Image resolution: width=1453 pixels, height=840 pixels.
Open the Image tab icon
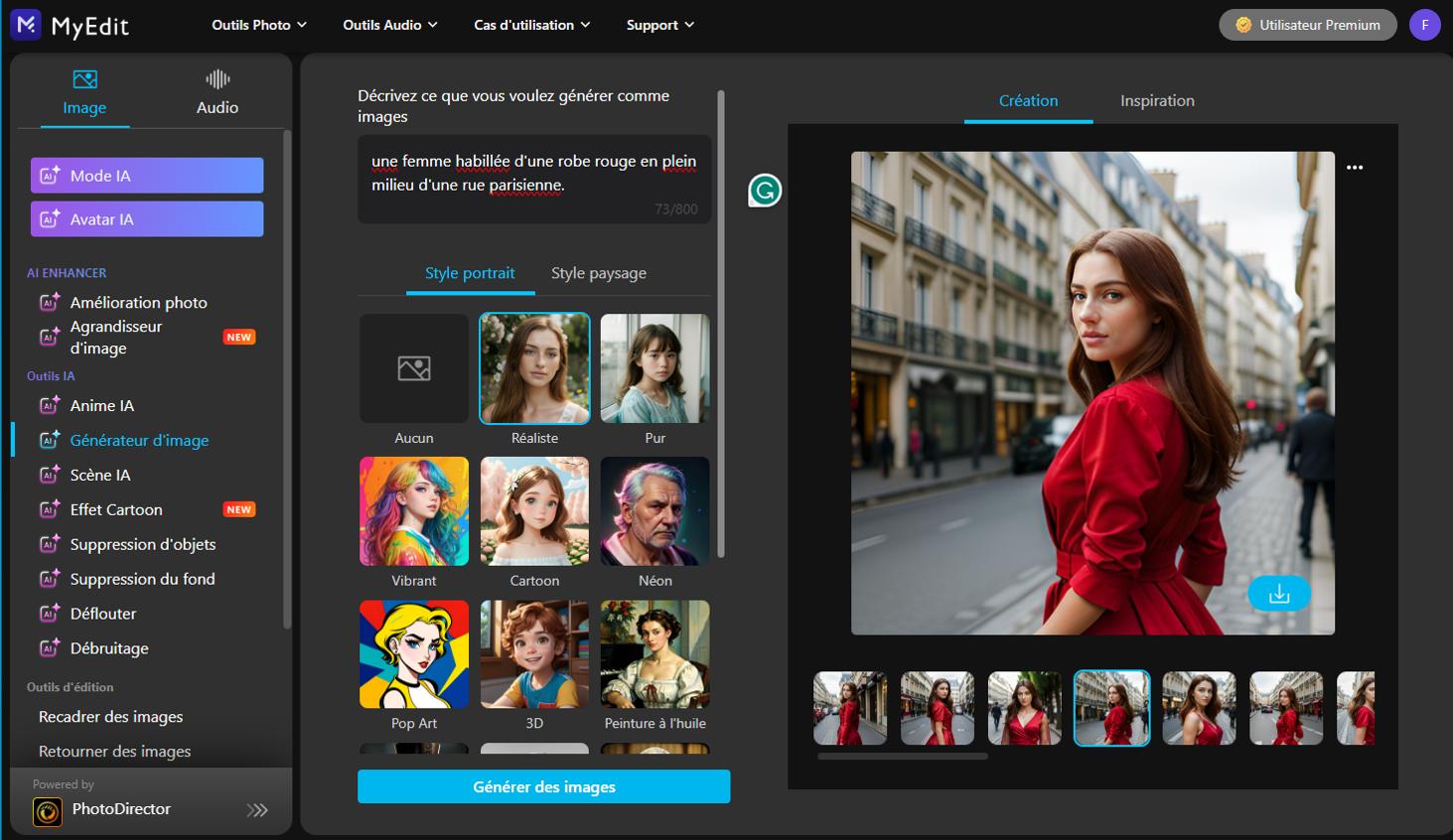pyautogui.click(x=84, y=79)
